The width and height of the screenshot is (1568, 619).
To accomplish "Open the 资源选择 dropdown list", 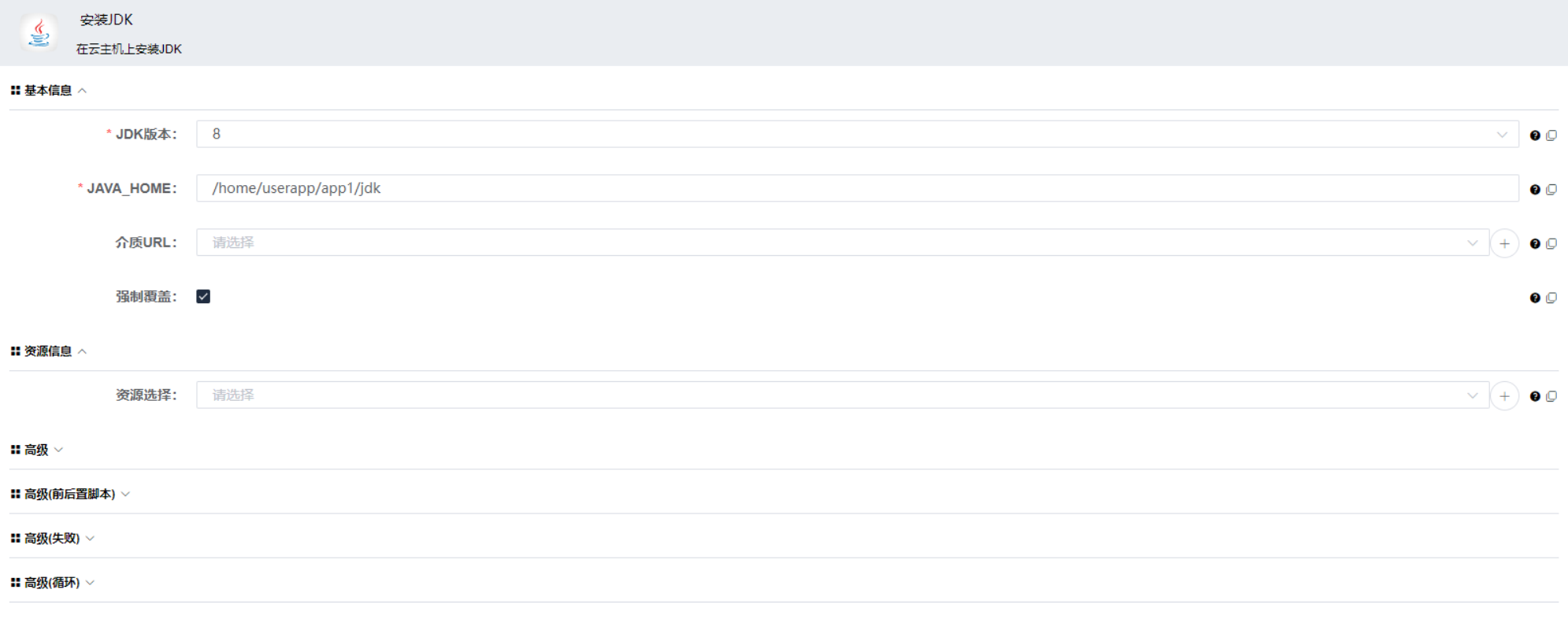I will tap(1473, 395).
